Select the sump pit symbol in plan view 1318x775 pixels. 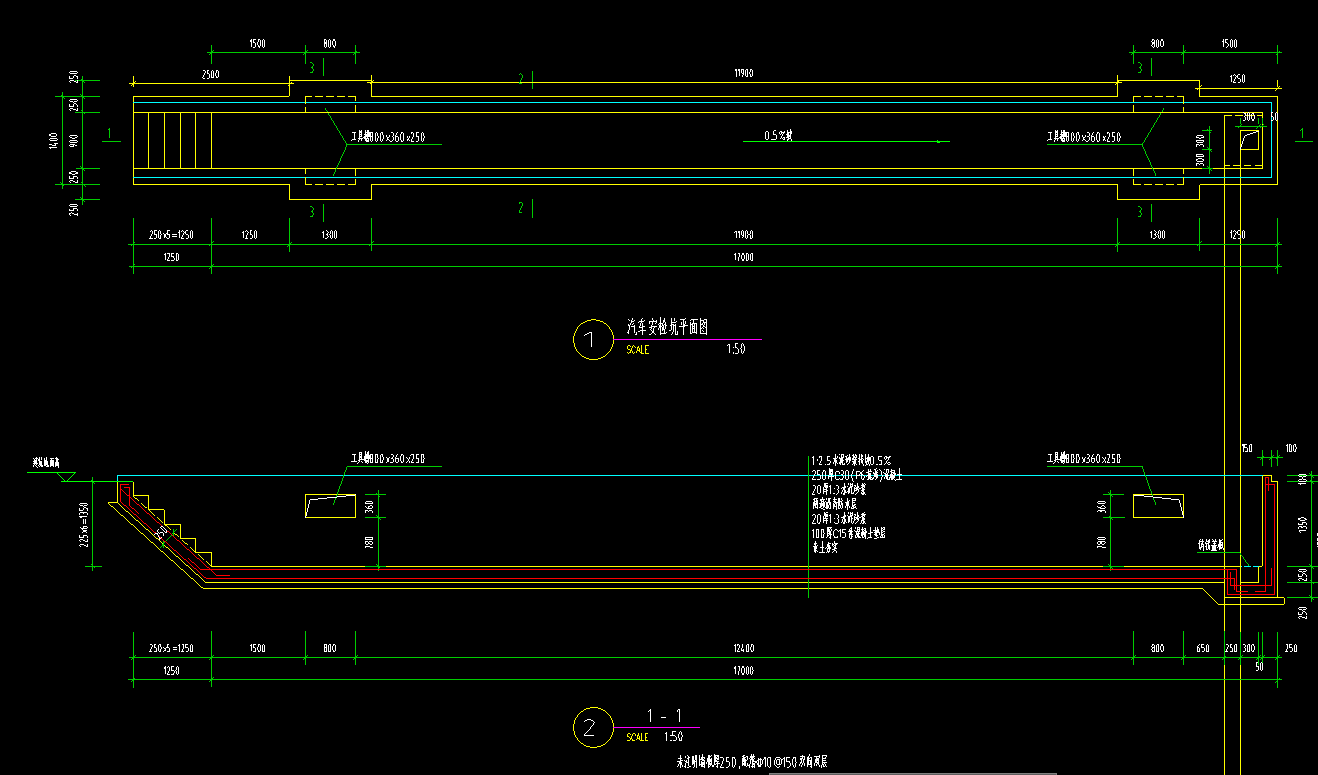[1248, 141]
